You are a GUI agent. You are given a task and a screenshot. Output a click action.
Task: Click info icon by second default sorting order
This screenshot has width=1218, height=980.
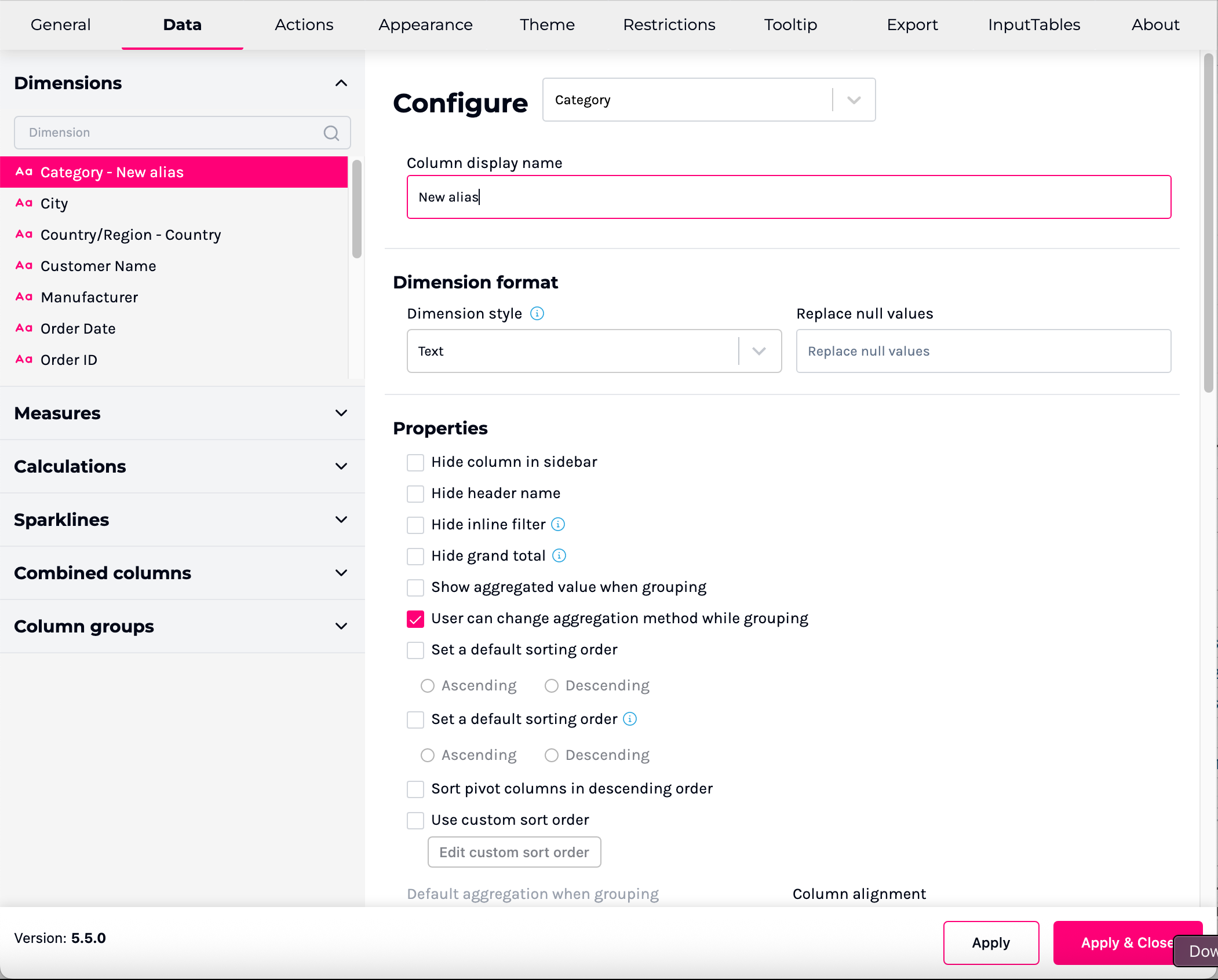(x=630, y=719)
